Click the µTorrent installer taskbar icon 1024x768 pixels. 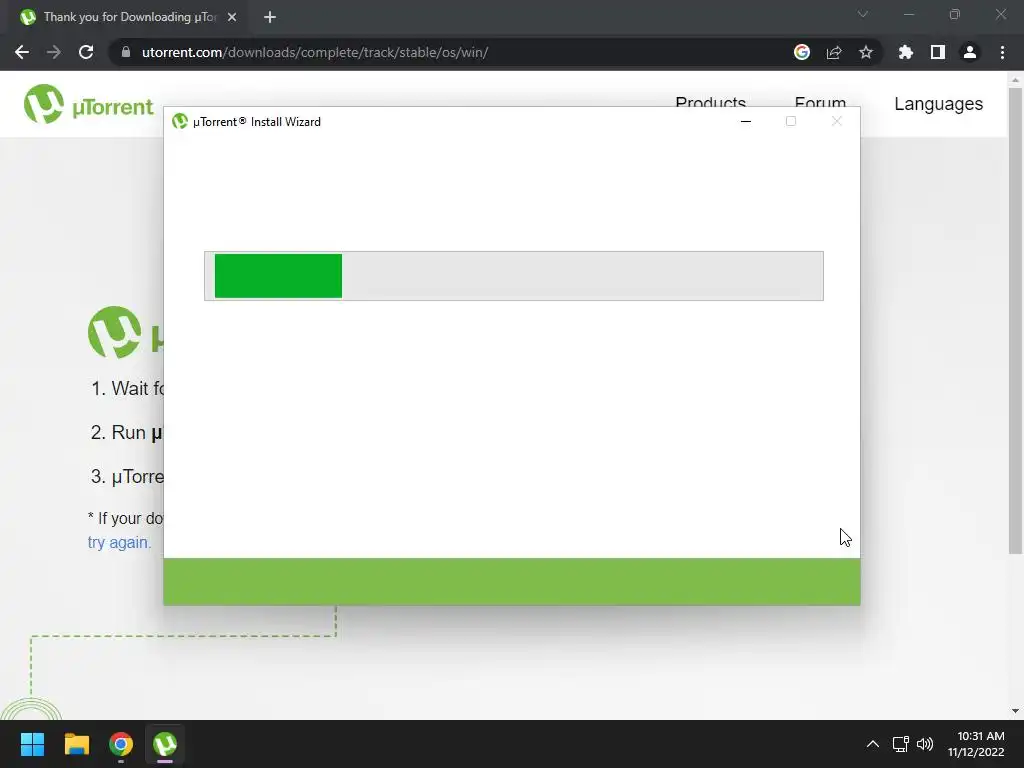165,744
